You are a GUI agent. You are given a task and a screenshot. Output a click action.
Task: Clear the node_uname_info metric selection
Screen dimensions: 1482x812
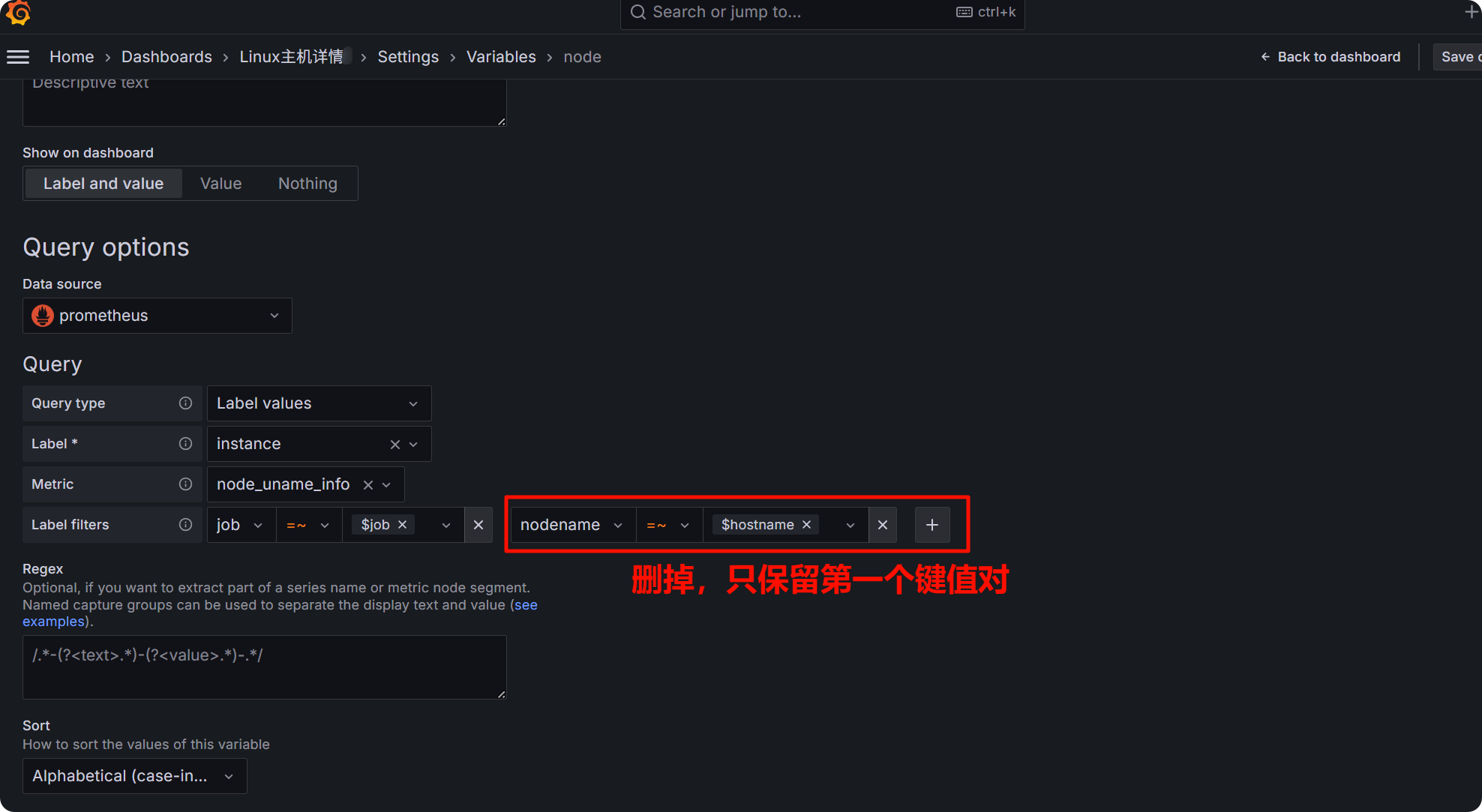(x=368, y=485)
